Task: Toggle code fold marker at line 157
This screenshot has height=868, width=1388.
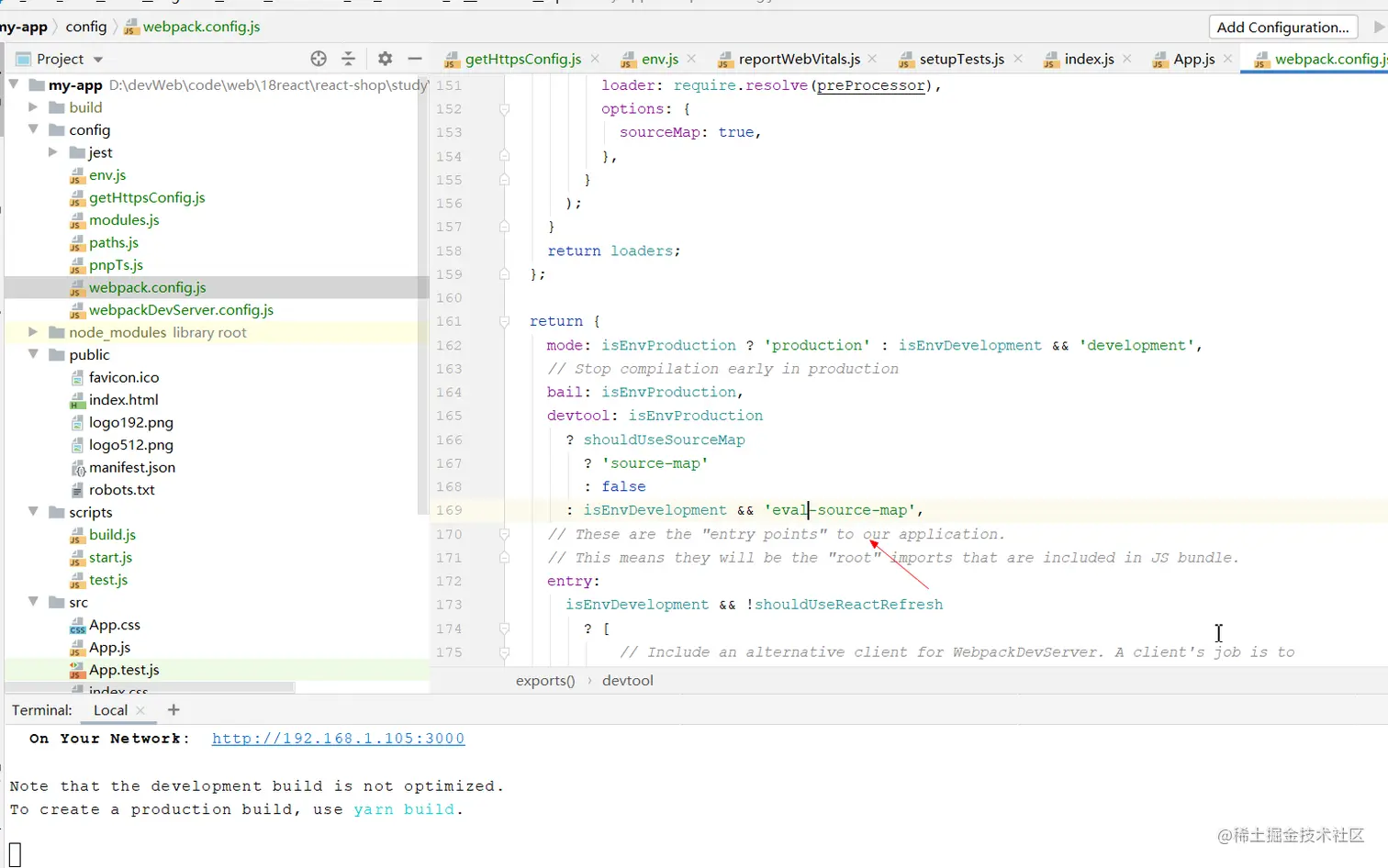Action: point(504,227)
